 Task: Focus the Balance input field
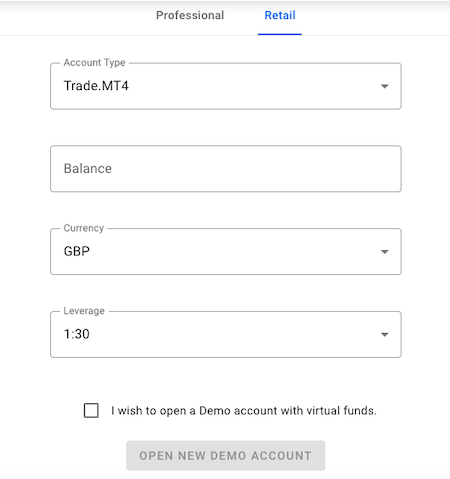tap(226, 169)
